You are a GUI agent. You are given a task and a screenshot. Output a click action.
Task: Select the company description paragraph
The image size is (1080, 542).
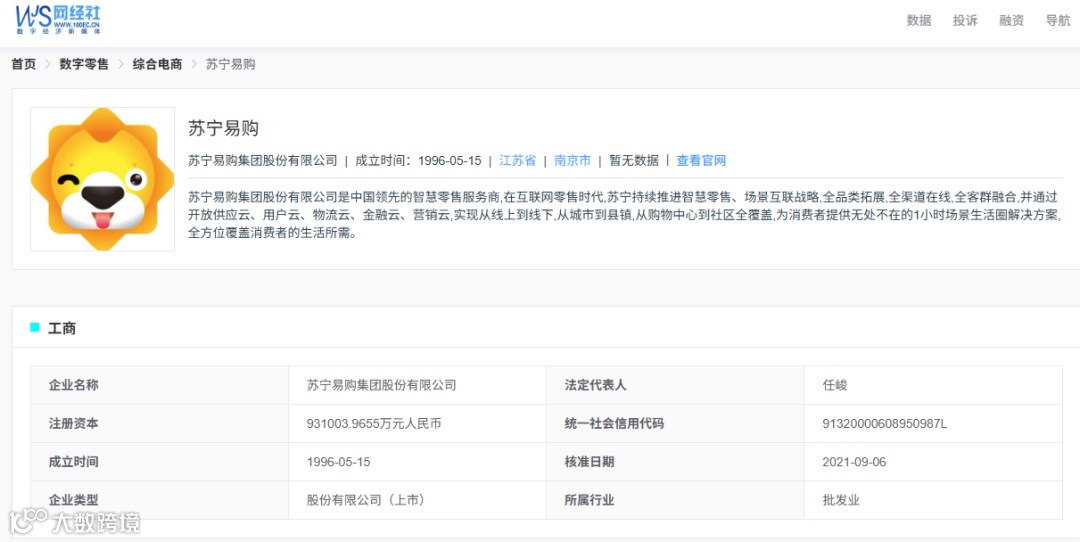pyautogui.click(x=625, y=215)
